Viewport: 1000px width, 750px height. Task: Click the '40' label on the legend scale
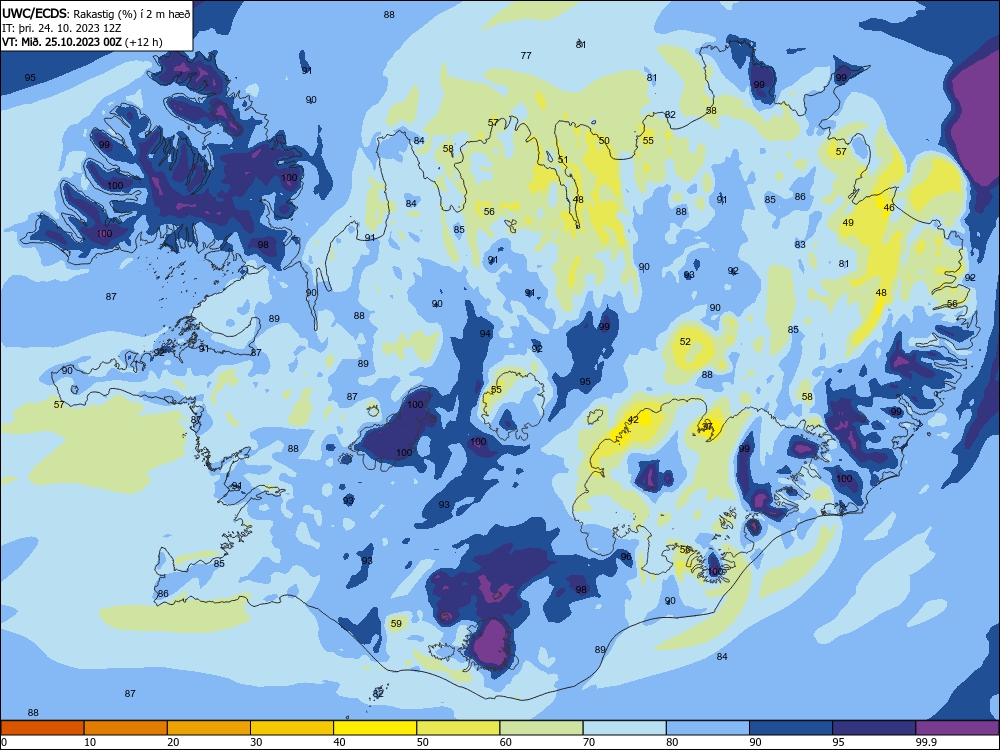[339, 742]
